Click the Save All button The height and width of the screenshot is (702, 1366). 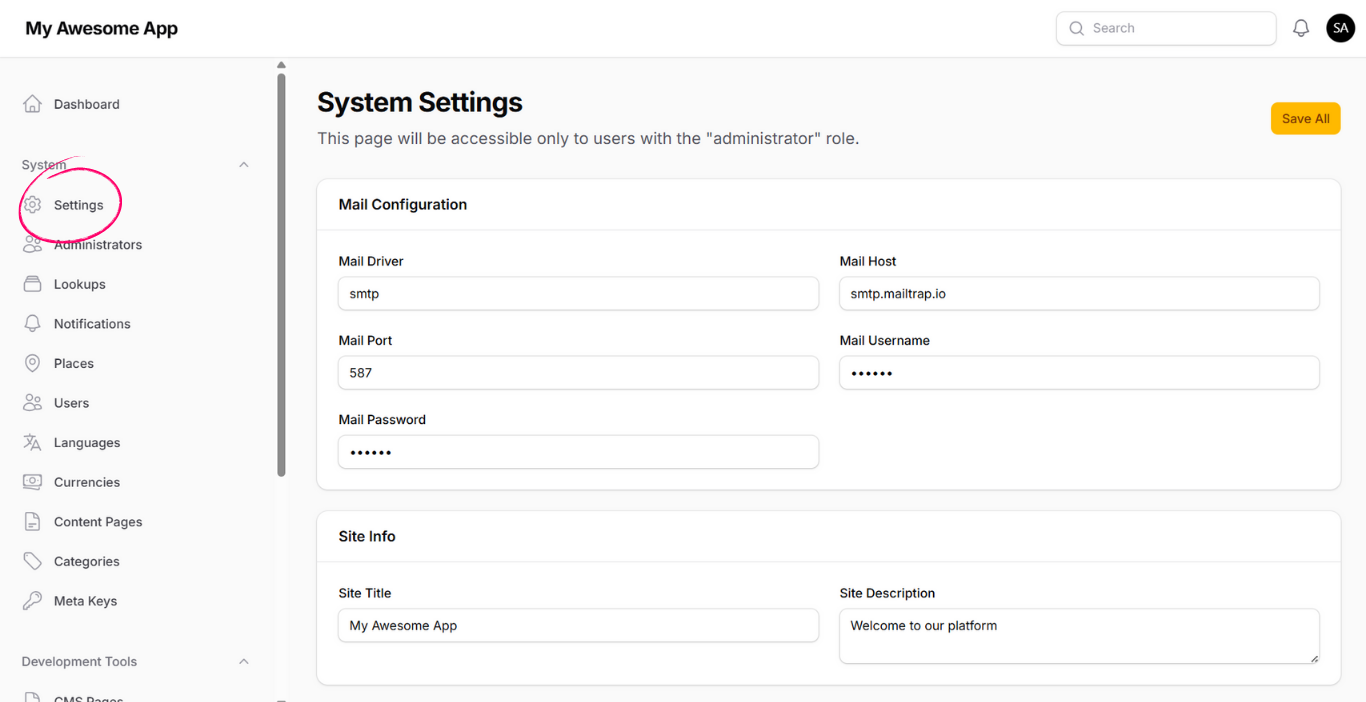click(1305, 118)
